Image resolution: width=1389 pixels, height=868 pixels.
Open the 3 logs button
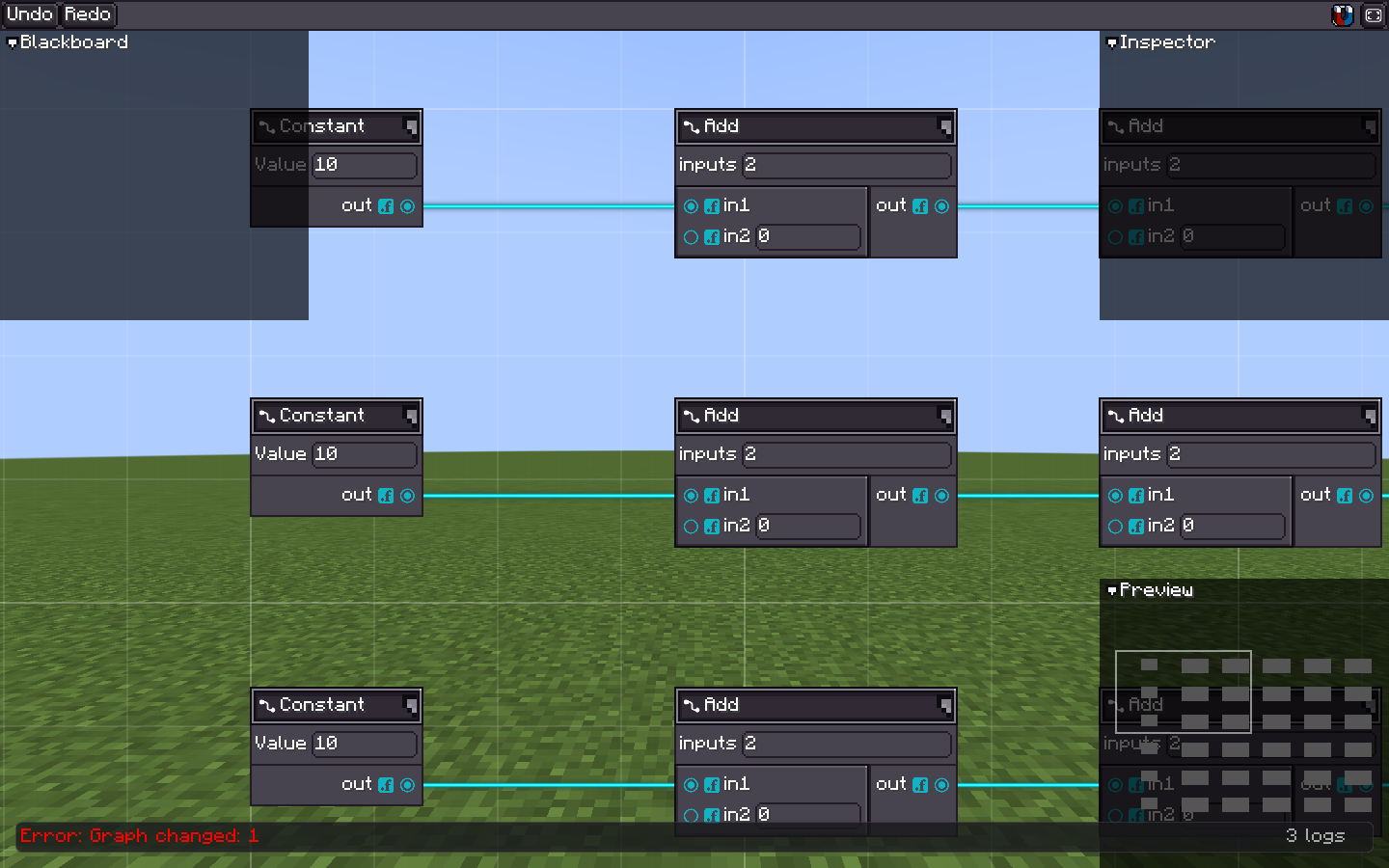[x=1315, y=836]
